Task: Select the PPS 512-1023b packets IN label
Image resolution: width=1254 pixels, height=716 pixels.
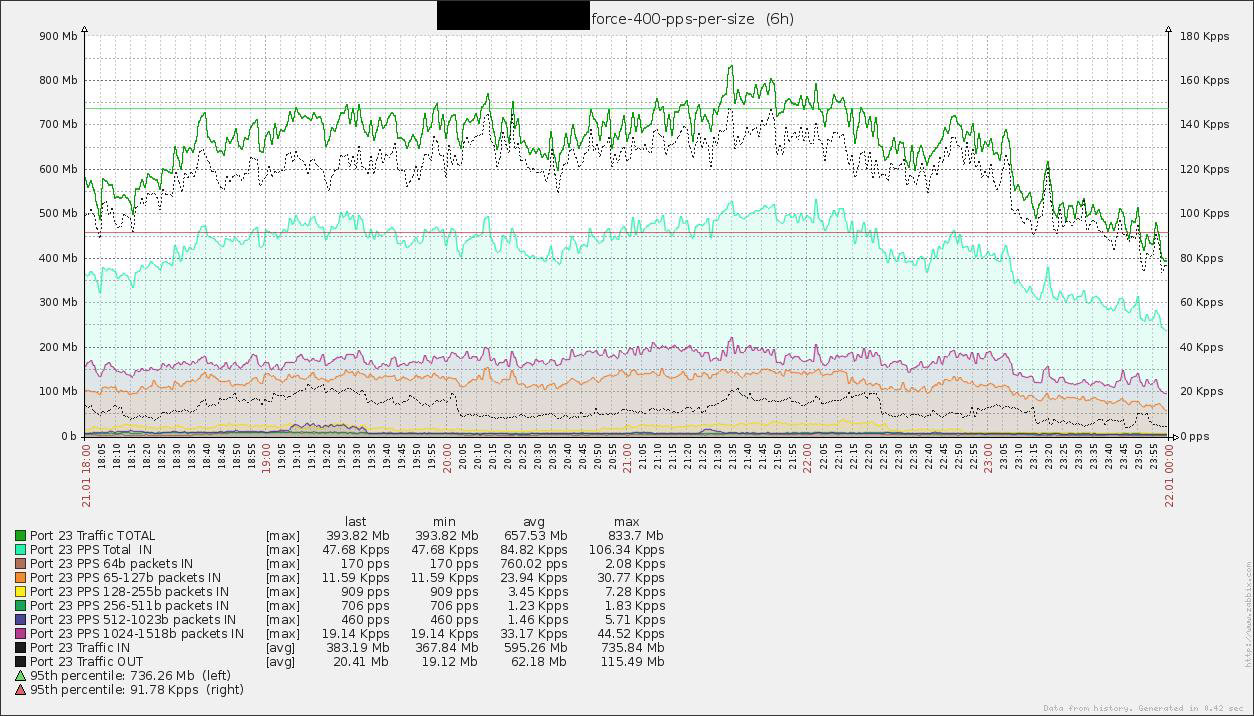Action: click(x=133, y=620)
